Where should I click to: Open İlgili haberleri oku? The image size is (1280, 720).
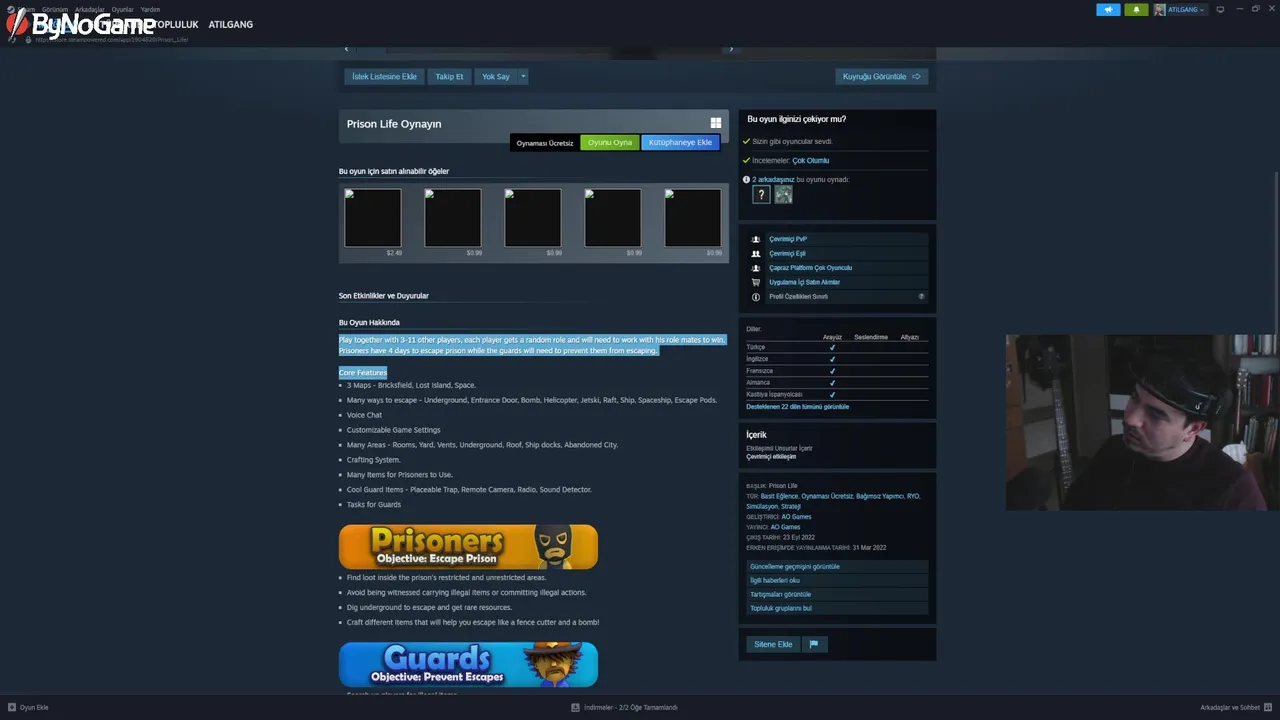click(837, 580)
